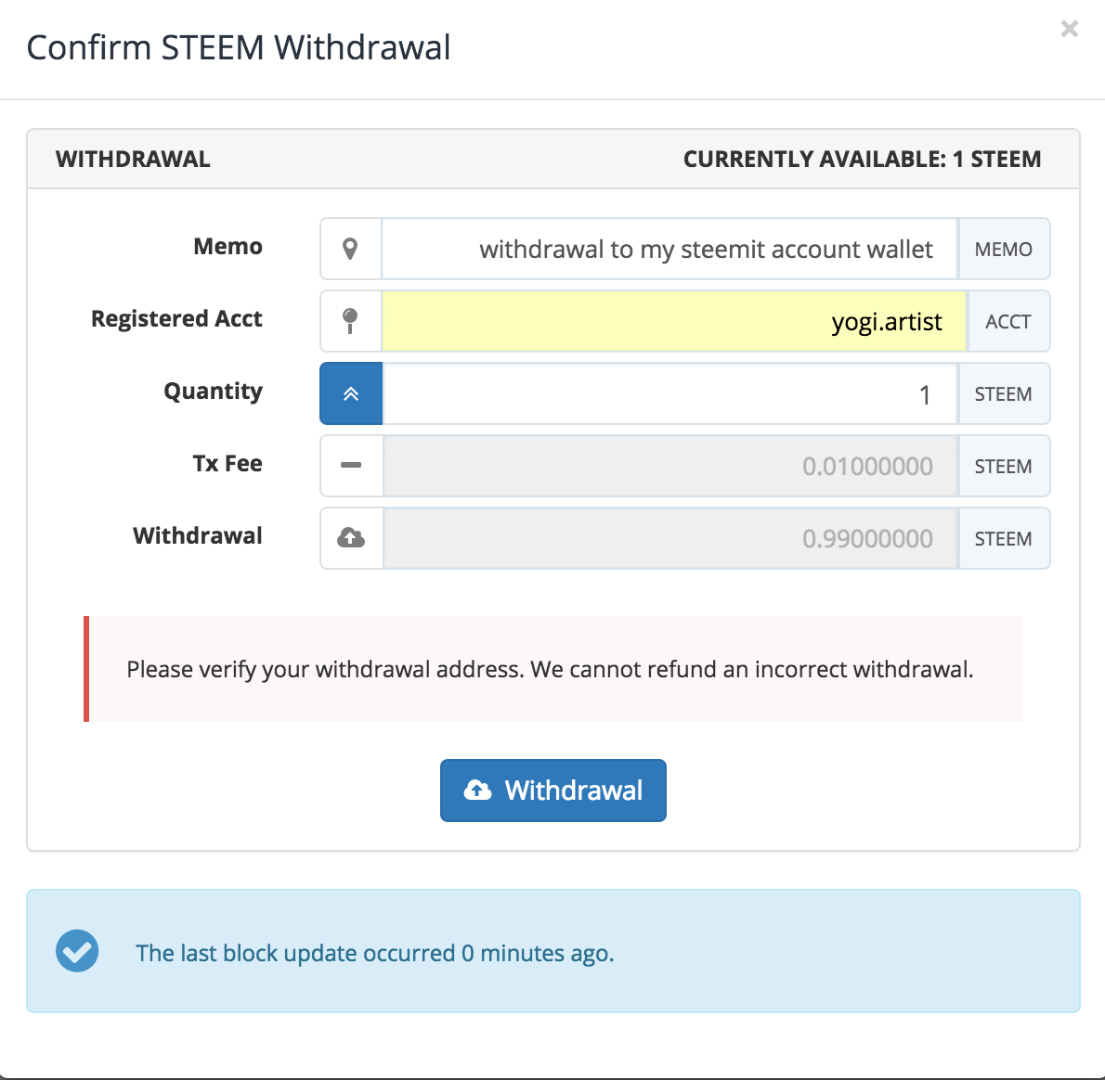1105x1080 pixels.
Task: Click the minus icon beside Tx Fee
Action: coord(350,466)
